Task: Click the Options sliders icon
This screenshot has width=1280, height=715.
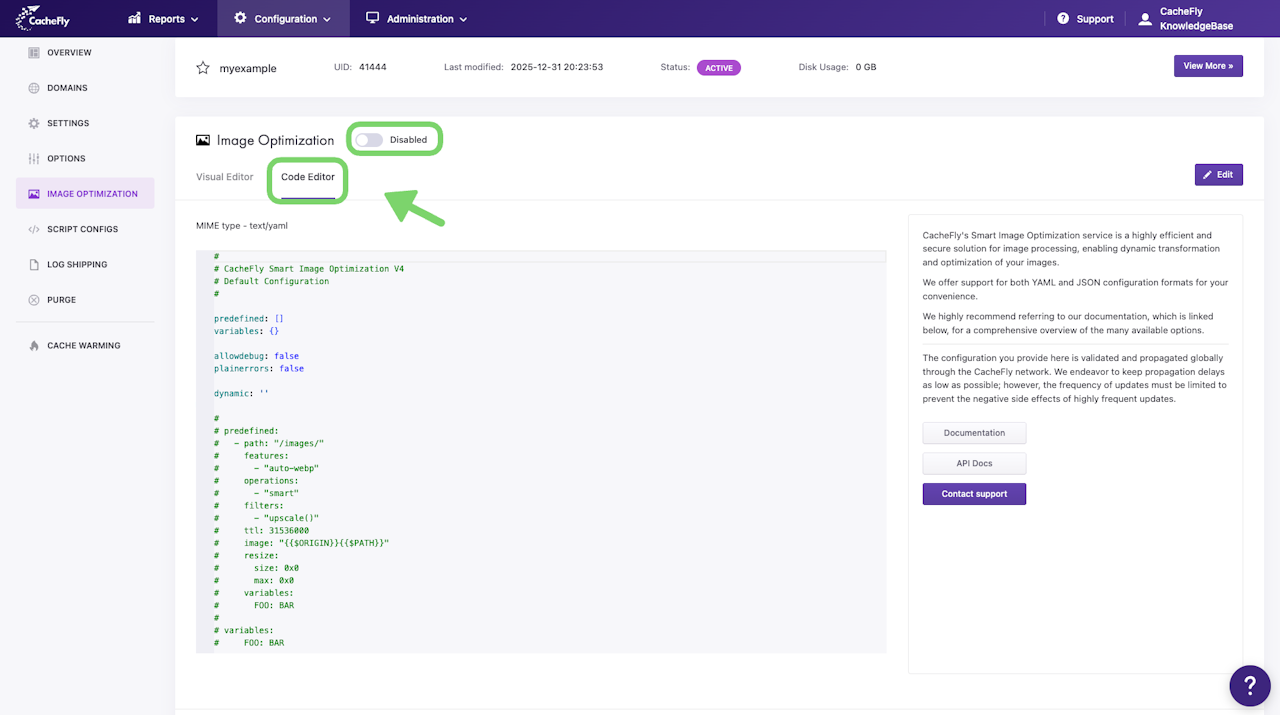Action: [x=34, y=159]
